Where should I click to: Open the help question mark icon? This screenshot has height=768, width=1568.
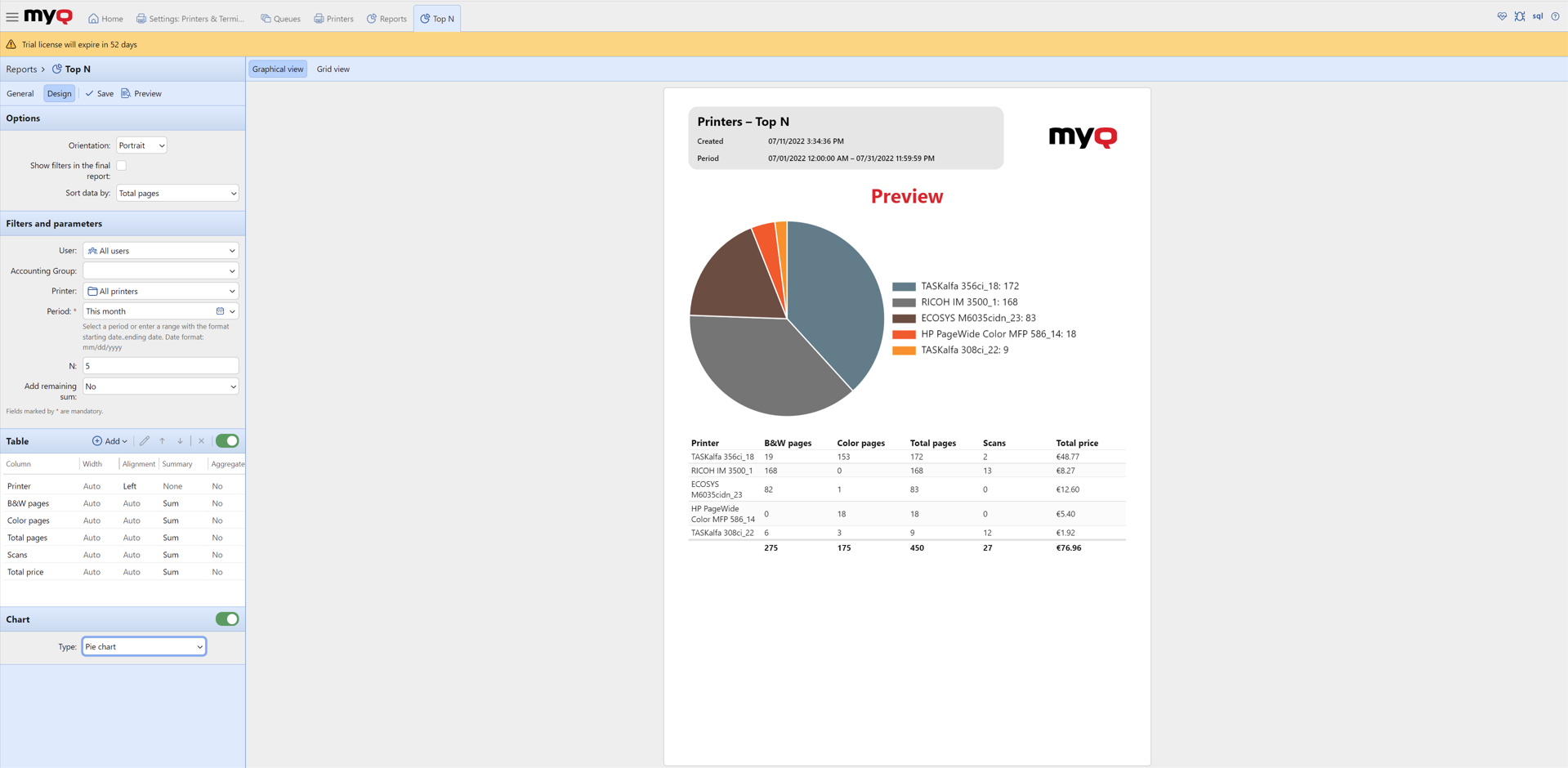[x=1556, y=16]
